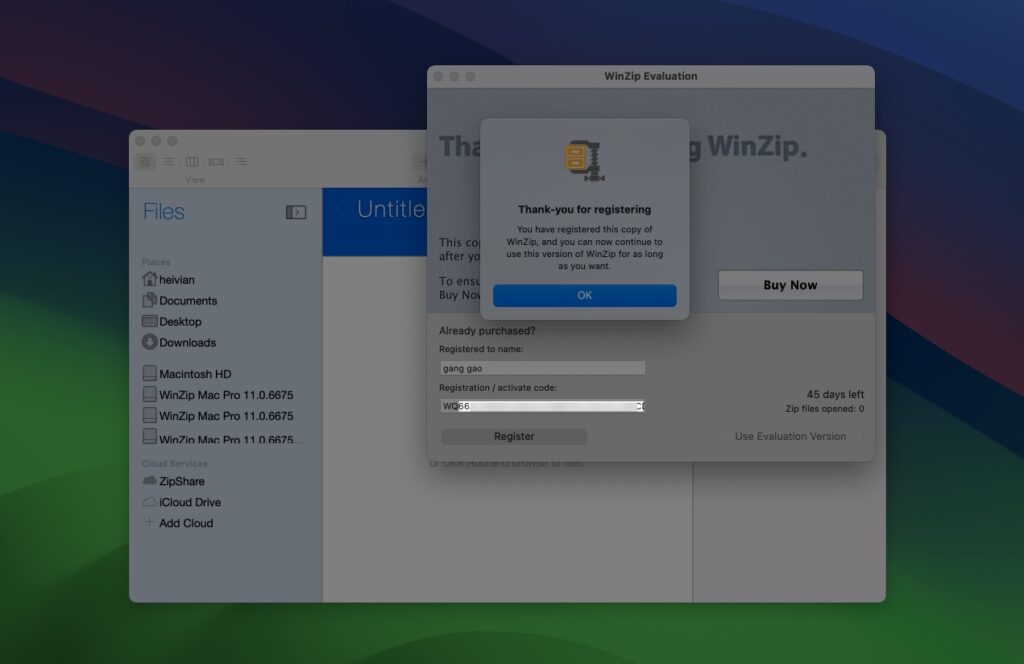This screenshot has width=1024, height=664.
Task: Choose Use Evaluation Version
Action: coord(790,436)
